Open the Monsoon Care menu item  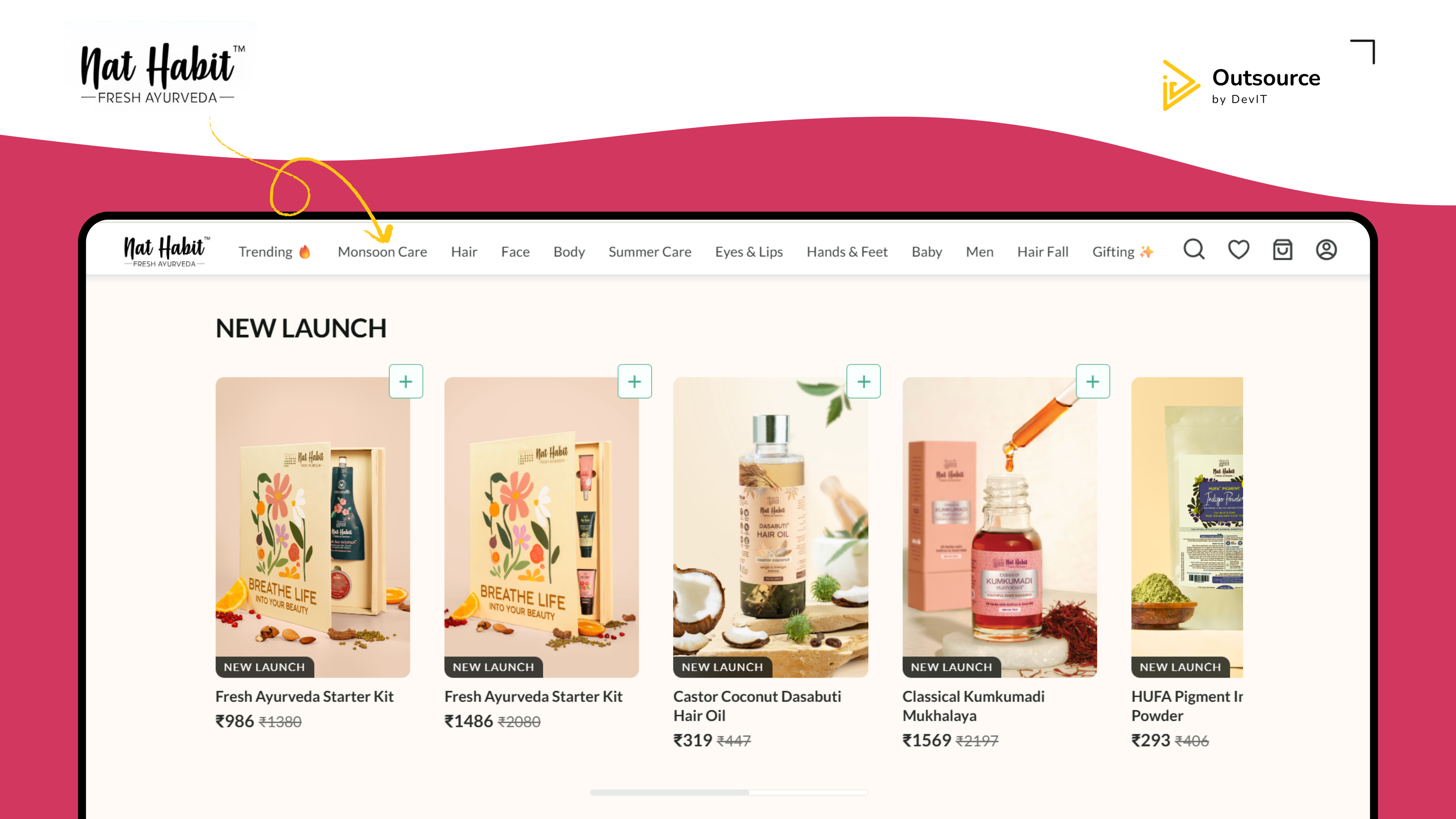382,252
